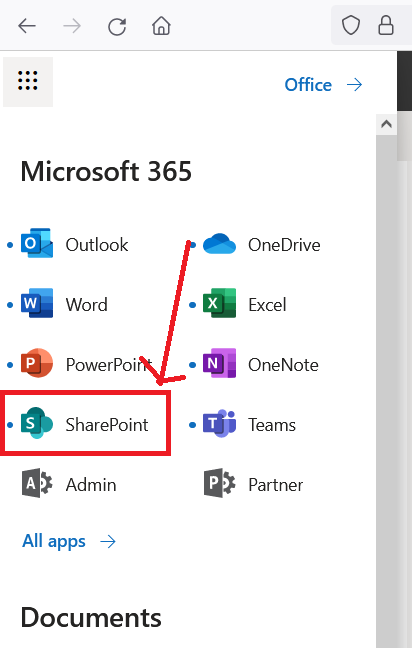Select the Outlook text label
Image resolution: width=412 pixels, height=648 pixels.
tap(97, 245)
